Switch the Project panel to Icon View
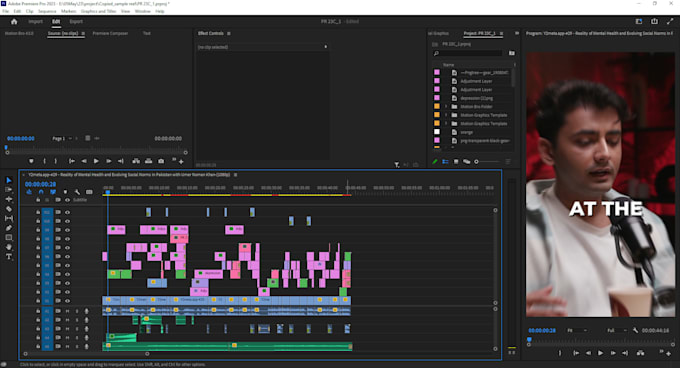The width and height of the screenshot is (680, 368). tap(456, 162)
